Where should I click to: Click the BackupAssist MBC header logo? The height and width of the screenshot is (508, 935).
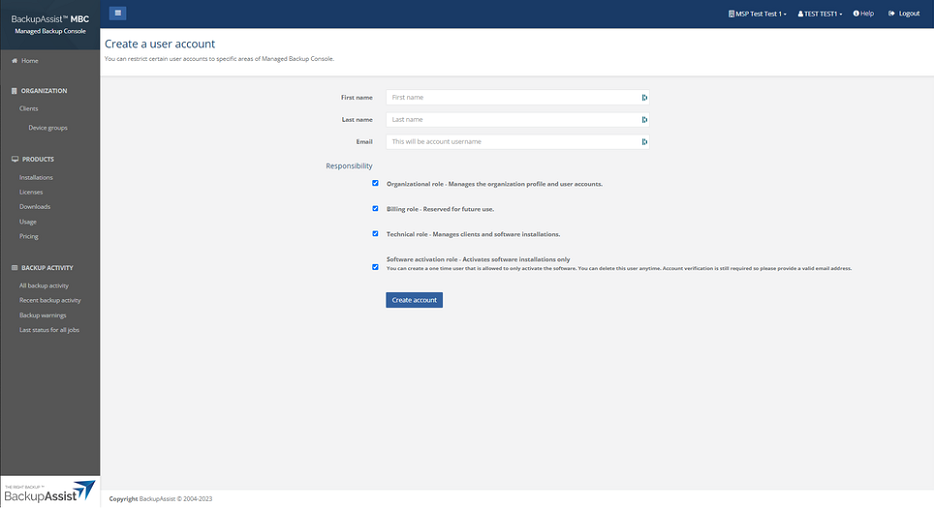tap(50, 24)
